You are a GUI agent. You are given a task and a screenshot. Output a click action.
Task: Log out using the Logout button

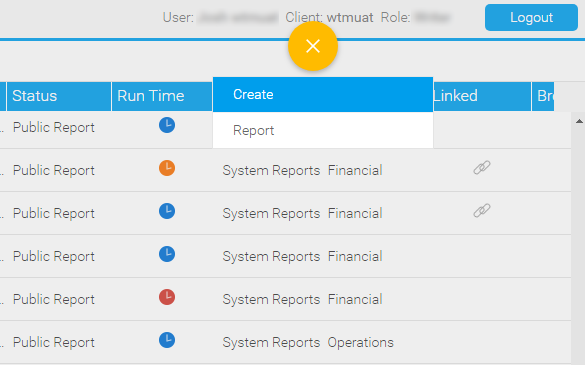click(531, 18)
